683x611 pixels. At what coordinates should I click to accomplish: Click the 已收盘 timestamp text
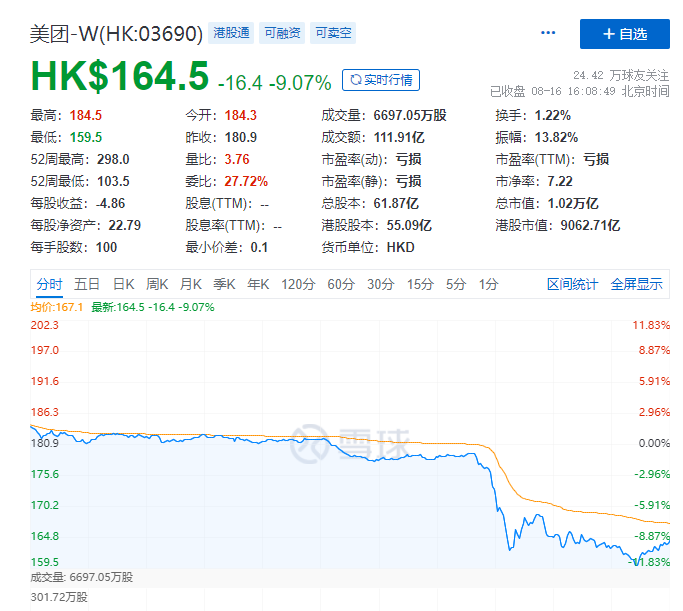point(580,91)
